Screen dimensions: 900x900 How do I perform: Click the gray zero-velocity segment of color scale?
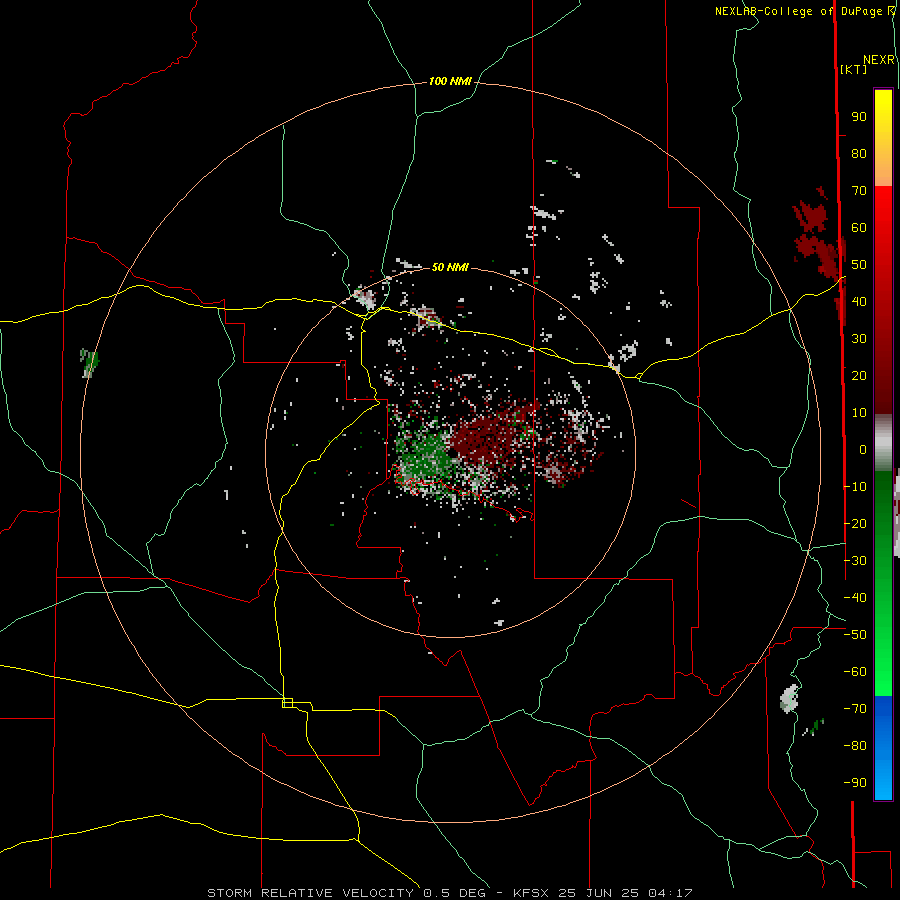(883, 442)
